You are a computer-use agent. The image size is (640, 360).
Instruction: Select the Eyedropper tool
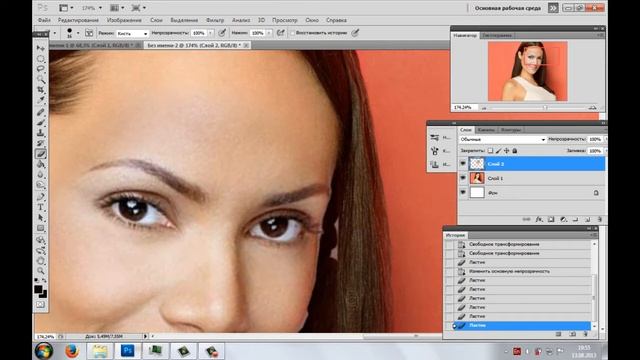click(x=40, y=100)
